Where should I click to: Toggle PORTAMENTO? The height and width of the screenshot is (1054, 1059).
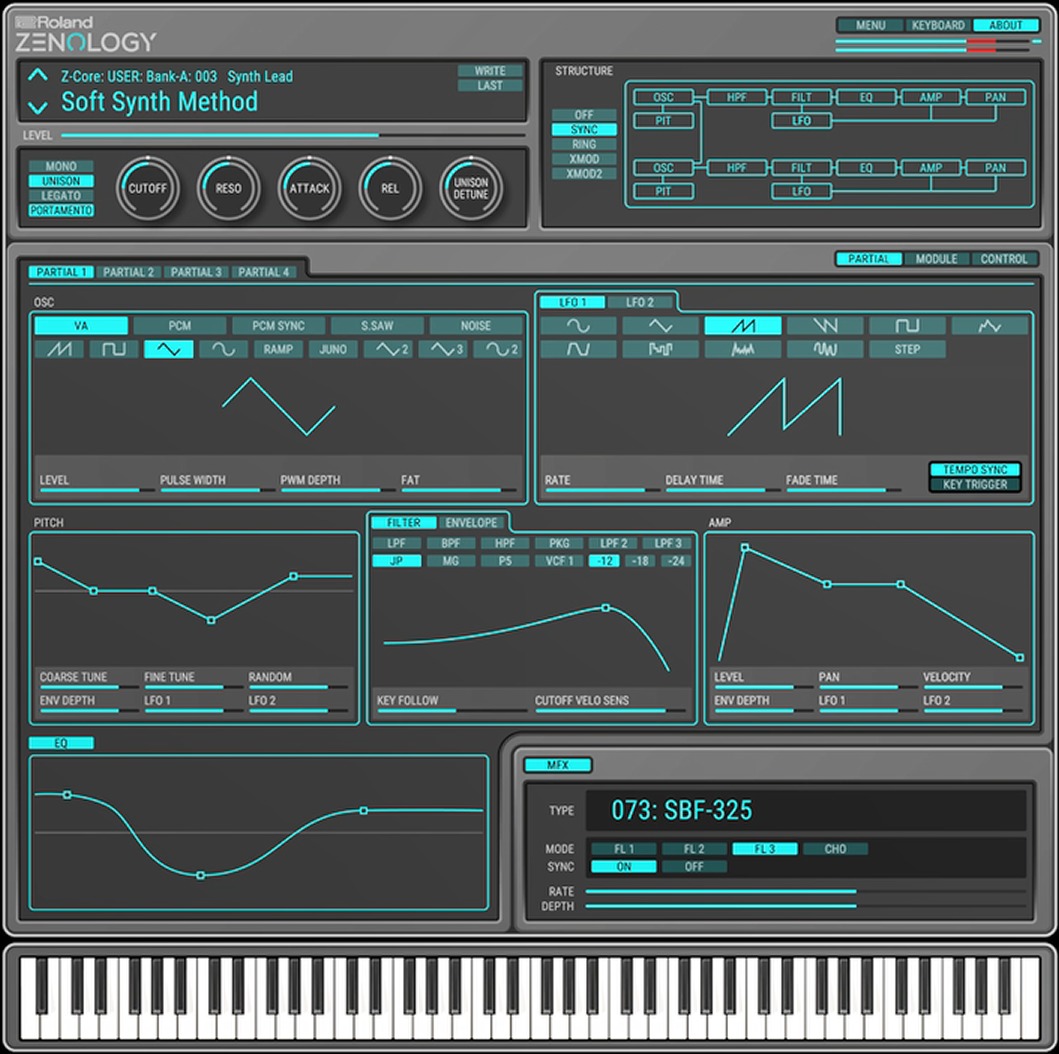pyautogui.click(x=61, y=211)
